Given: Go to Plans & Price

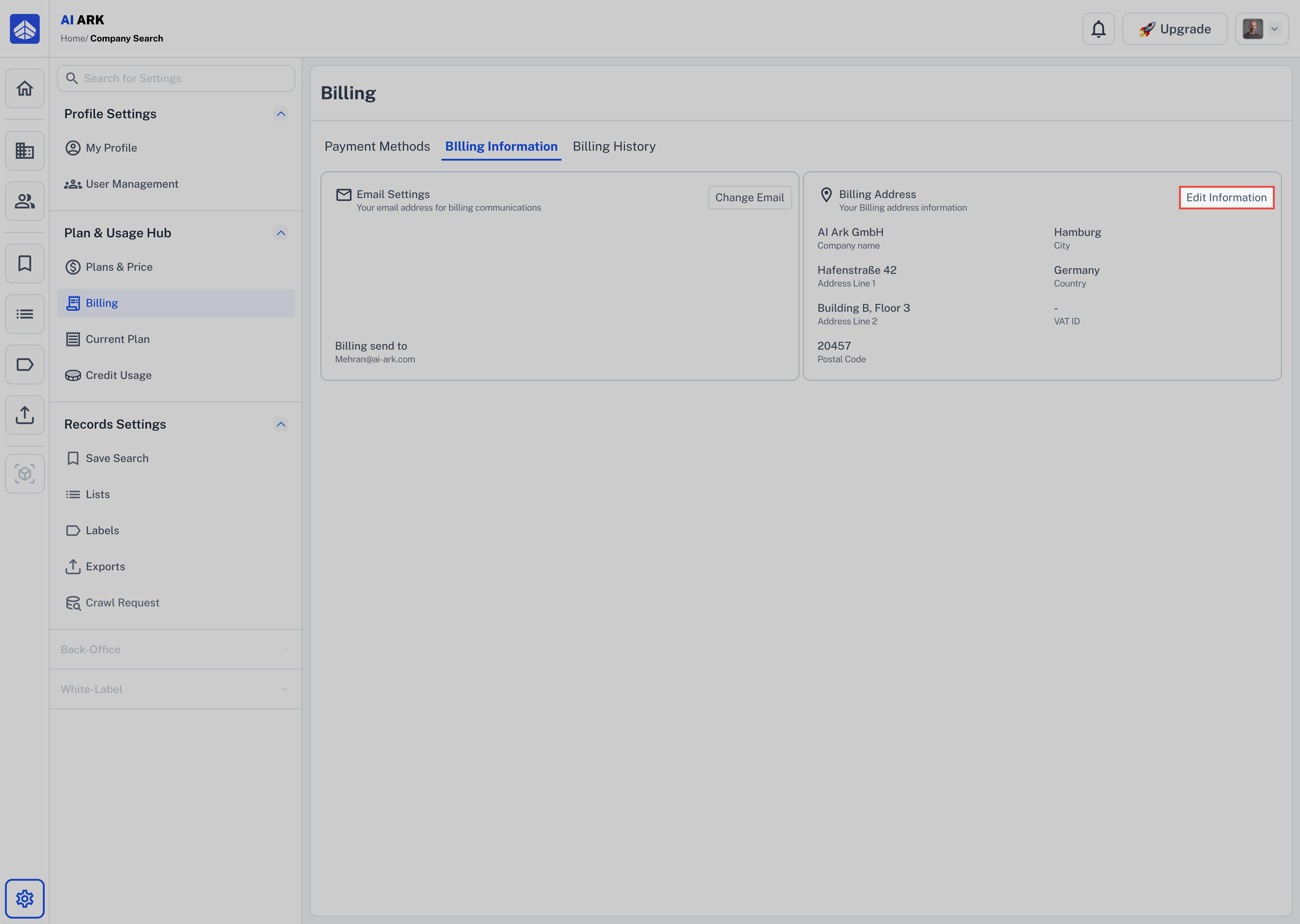Looking at the screenshot, I should (176, 267).
